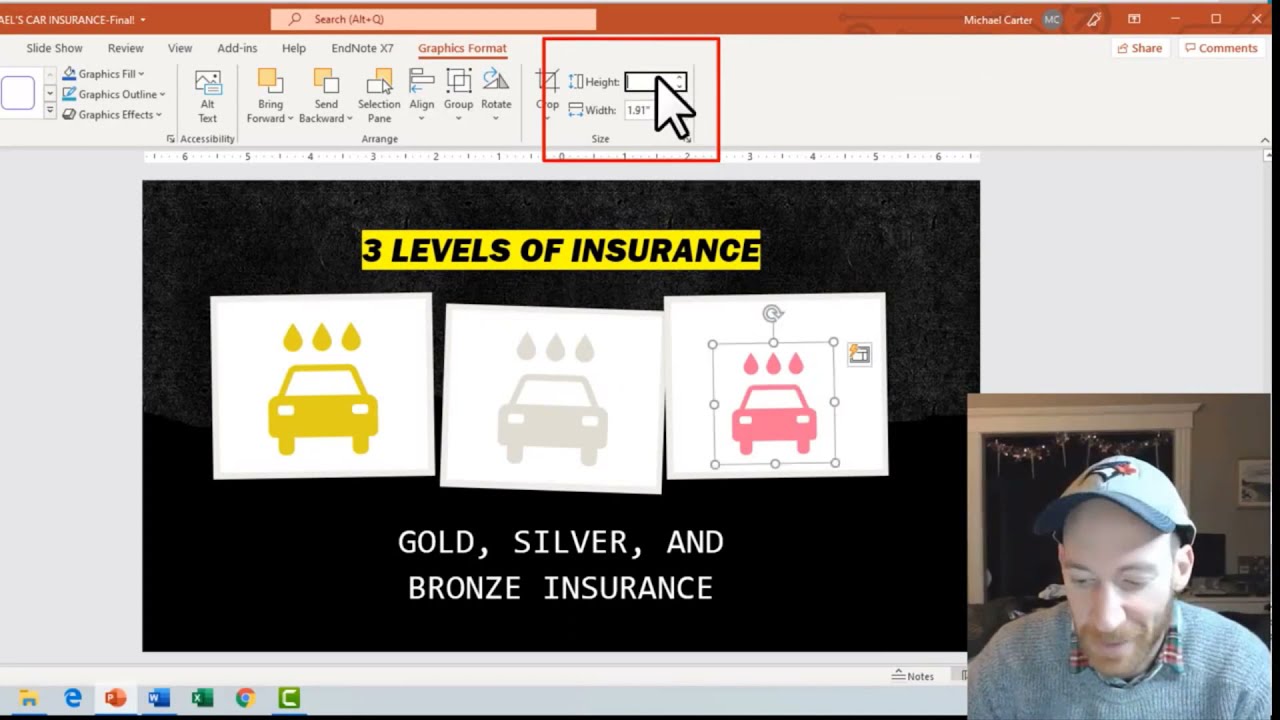Launch Microsoft Edge from the taskbar

(73, 698)
